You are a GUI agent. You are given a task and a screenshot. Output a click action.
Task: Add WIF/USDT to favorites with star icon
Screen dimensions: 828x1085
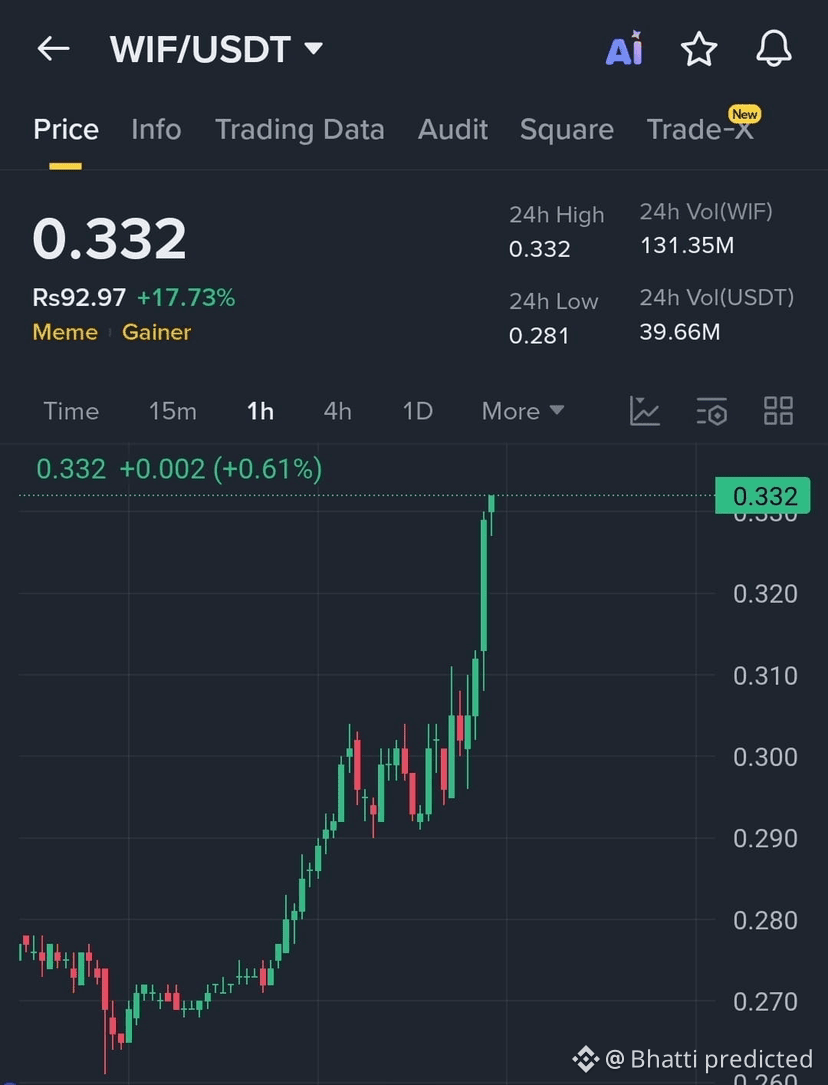point(699,49)
